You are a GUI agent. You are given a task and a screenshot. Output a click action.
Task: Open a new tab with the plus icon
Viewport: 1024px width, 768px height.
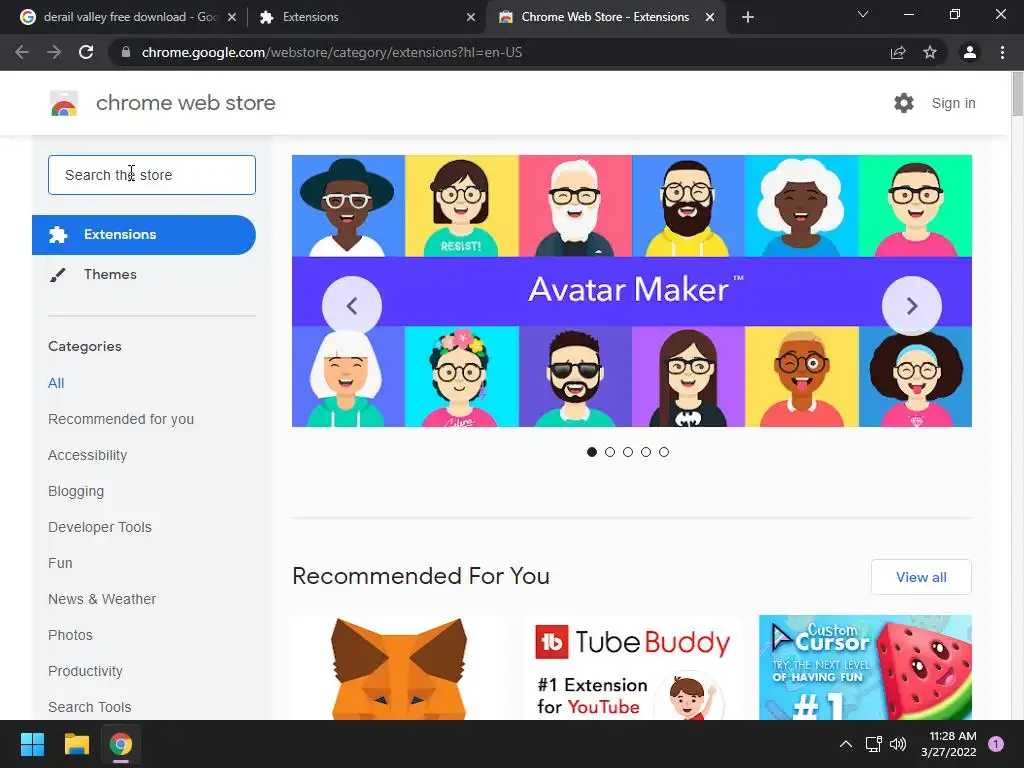pyautogui.click(x=748, y=17)
